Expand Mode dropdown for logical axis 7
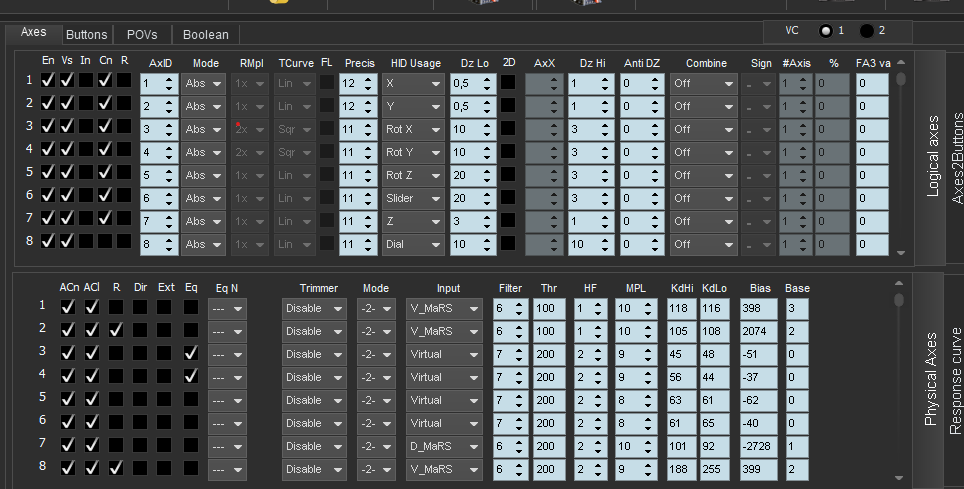 (204, 221)
